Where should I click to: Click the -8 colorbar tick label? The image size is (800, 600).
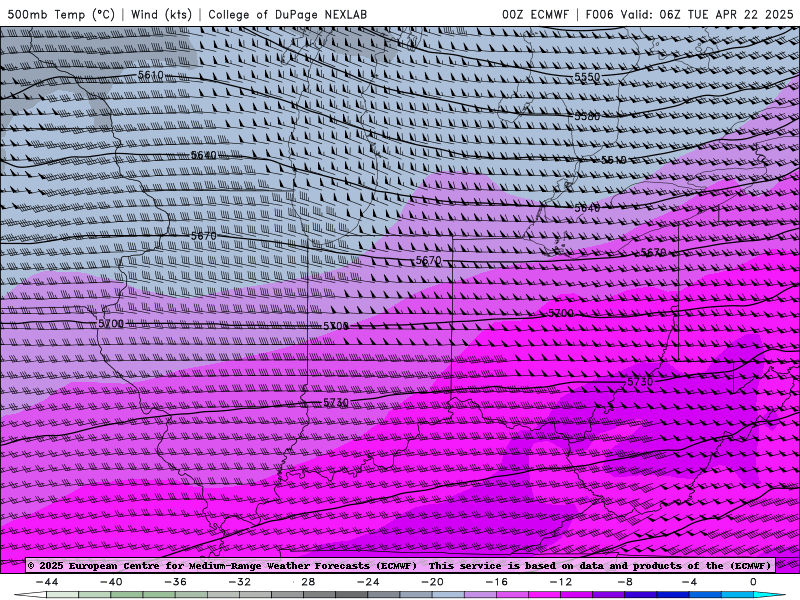(625, 582)
